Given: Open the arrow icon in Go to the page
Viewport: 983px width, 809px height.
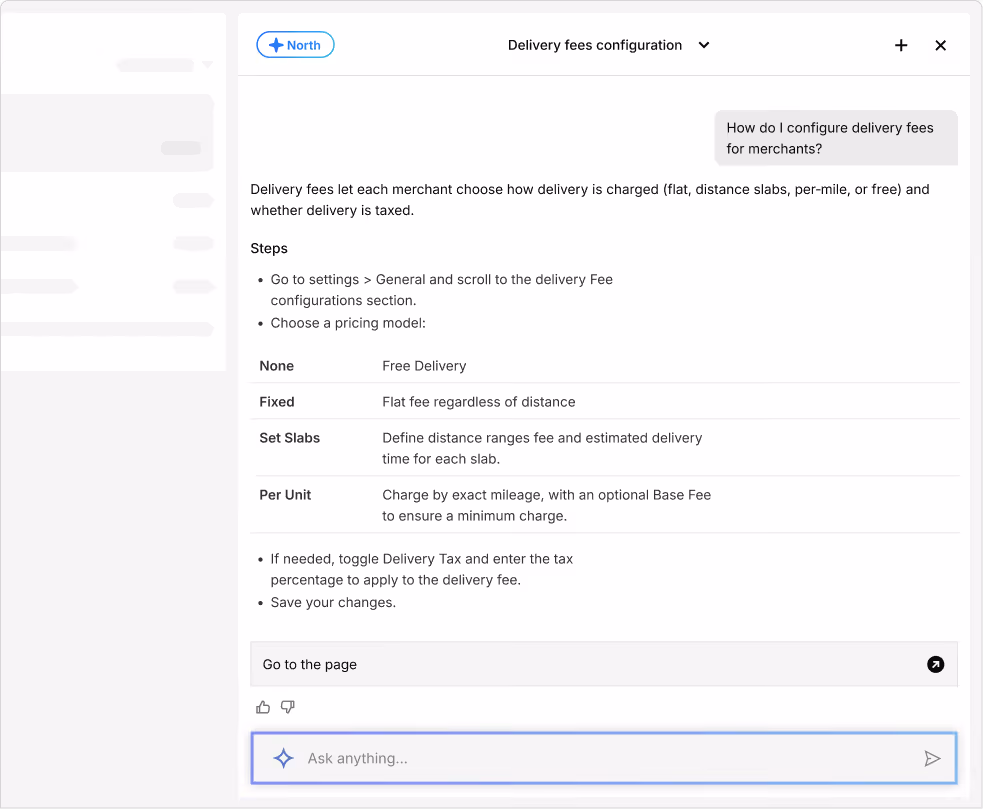Looking at the screenshot, I should click(x=935, y=664).
